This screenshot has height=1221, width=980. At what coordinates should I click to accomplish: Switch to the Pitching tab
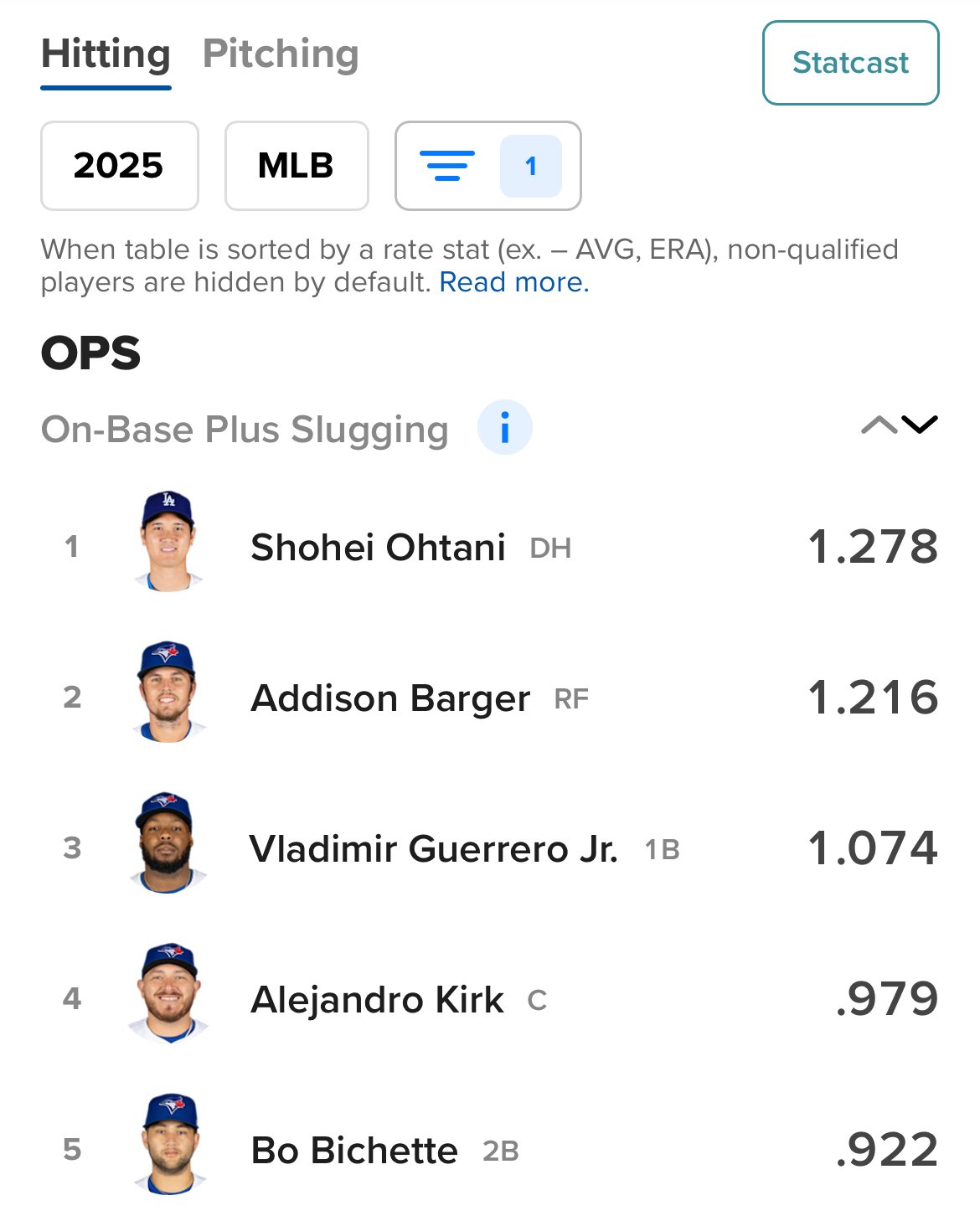[281, 55]
